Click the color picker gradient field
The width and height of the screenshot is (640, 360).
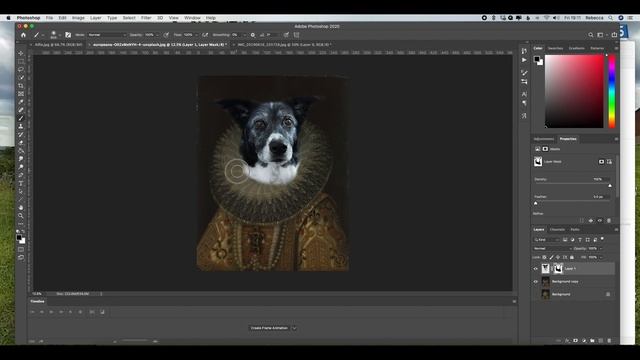point(574,92)
